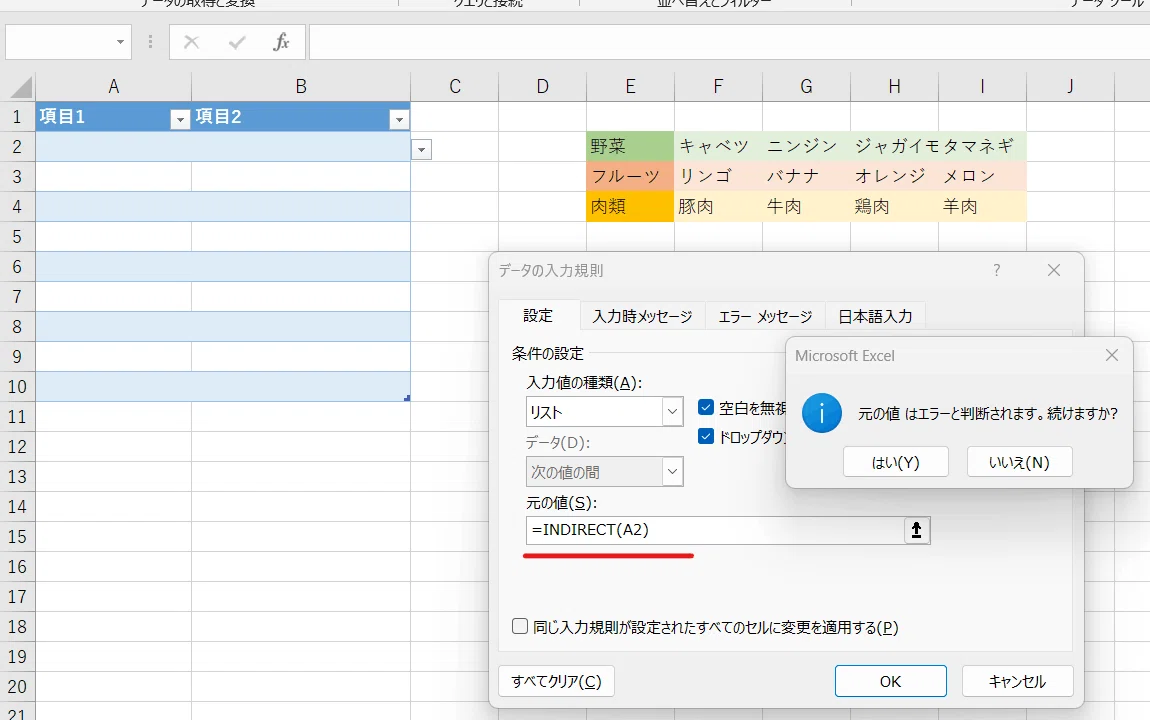Select row 11 header
The image size is (1150, 720).
tap(17, 416)
